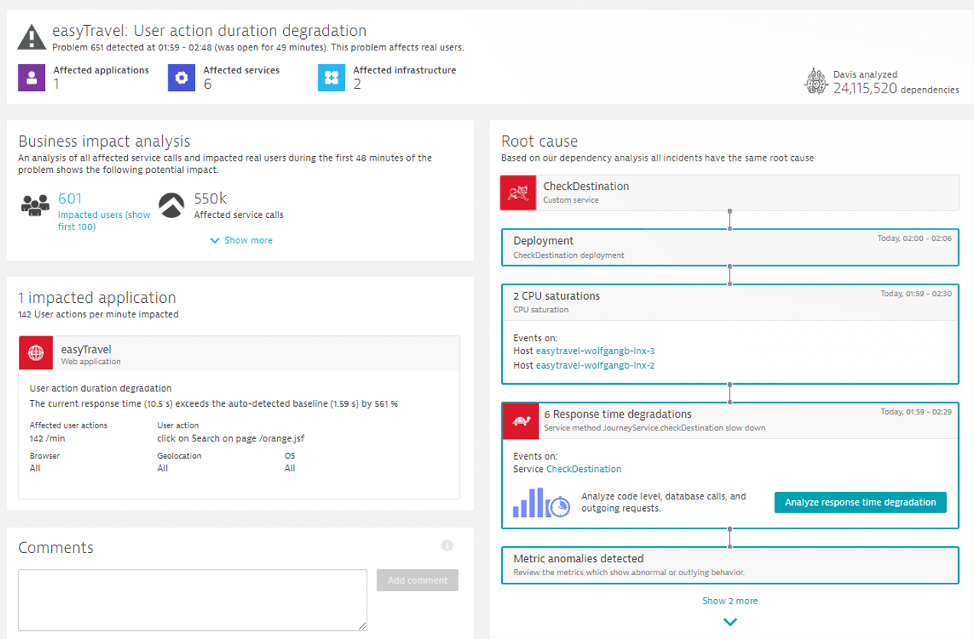Select the purple Affected applications icon
This screenshot has height=639, width=974.
[31, 77]
